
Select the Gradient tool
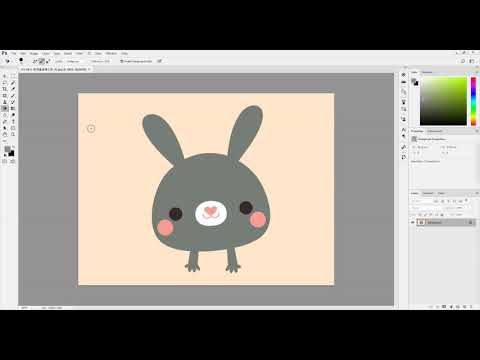[x=13, y=108]
